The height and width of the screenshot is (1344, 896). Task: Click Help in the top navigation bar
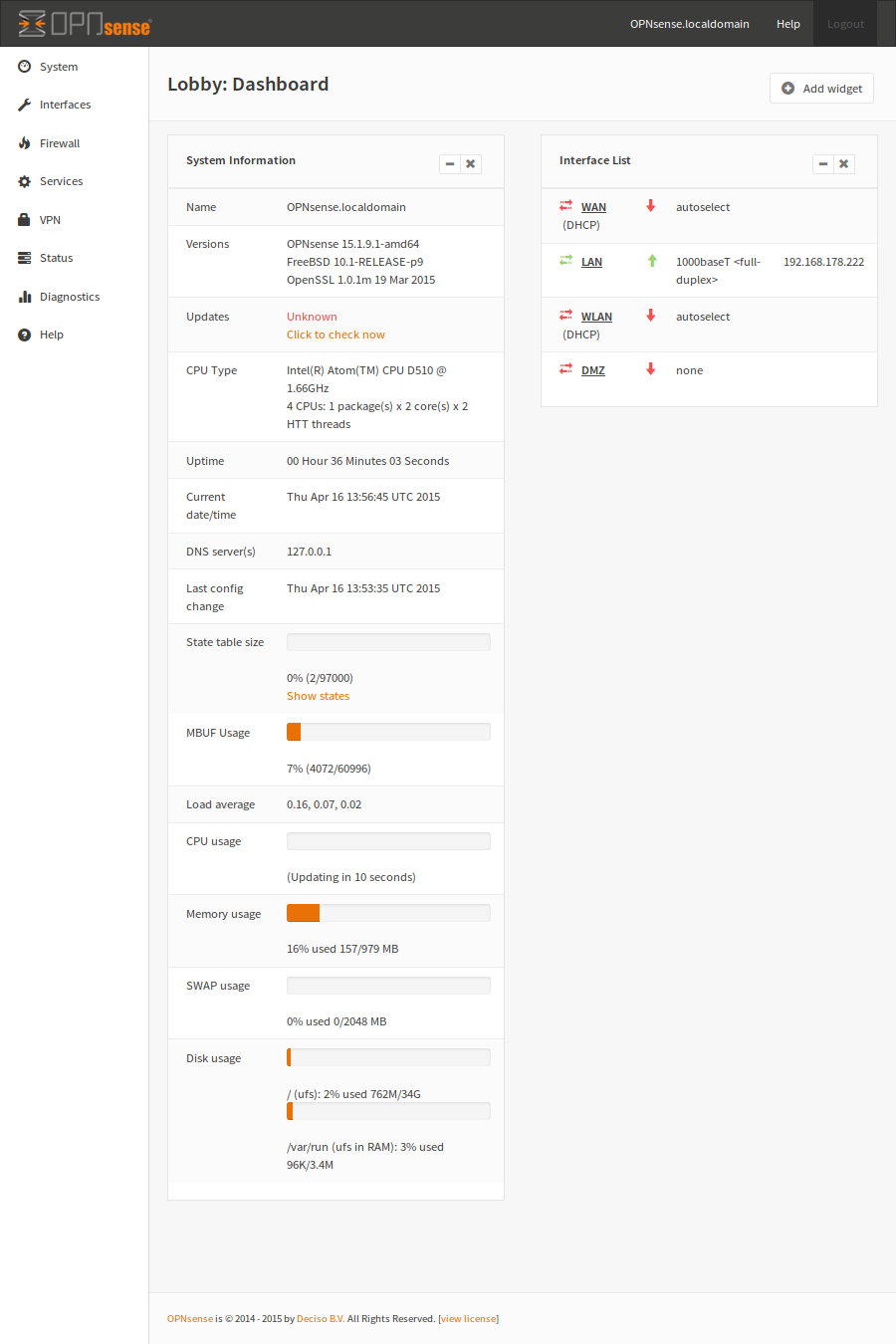[x=788, y=24]
